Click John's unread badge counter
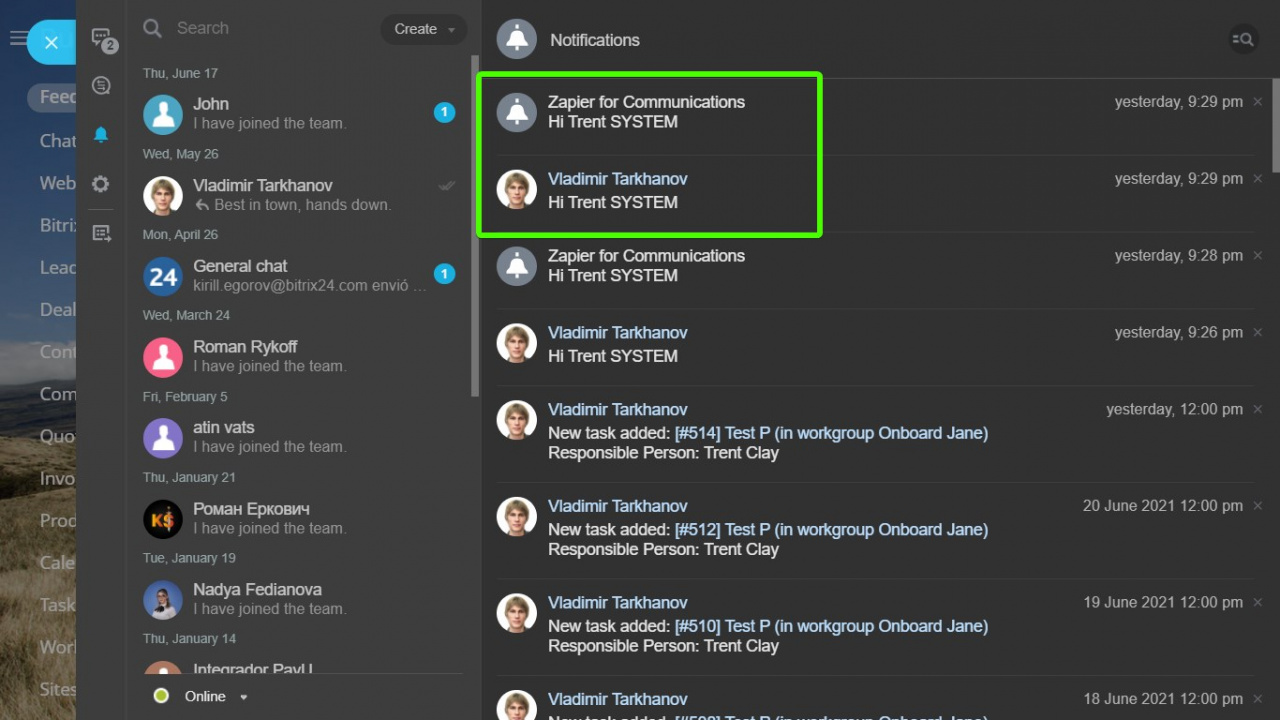Image resolution: width=1280 pixels, height=720 pixels. [444, 113]
